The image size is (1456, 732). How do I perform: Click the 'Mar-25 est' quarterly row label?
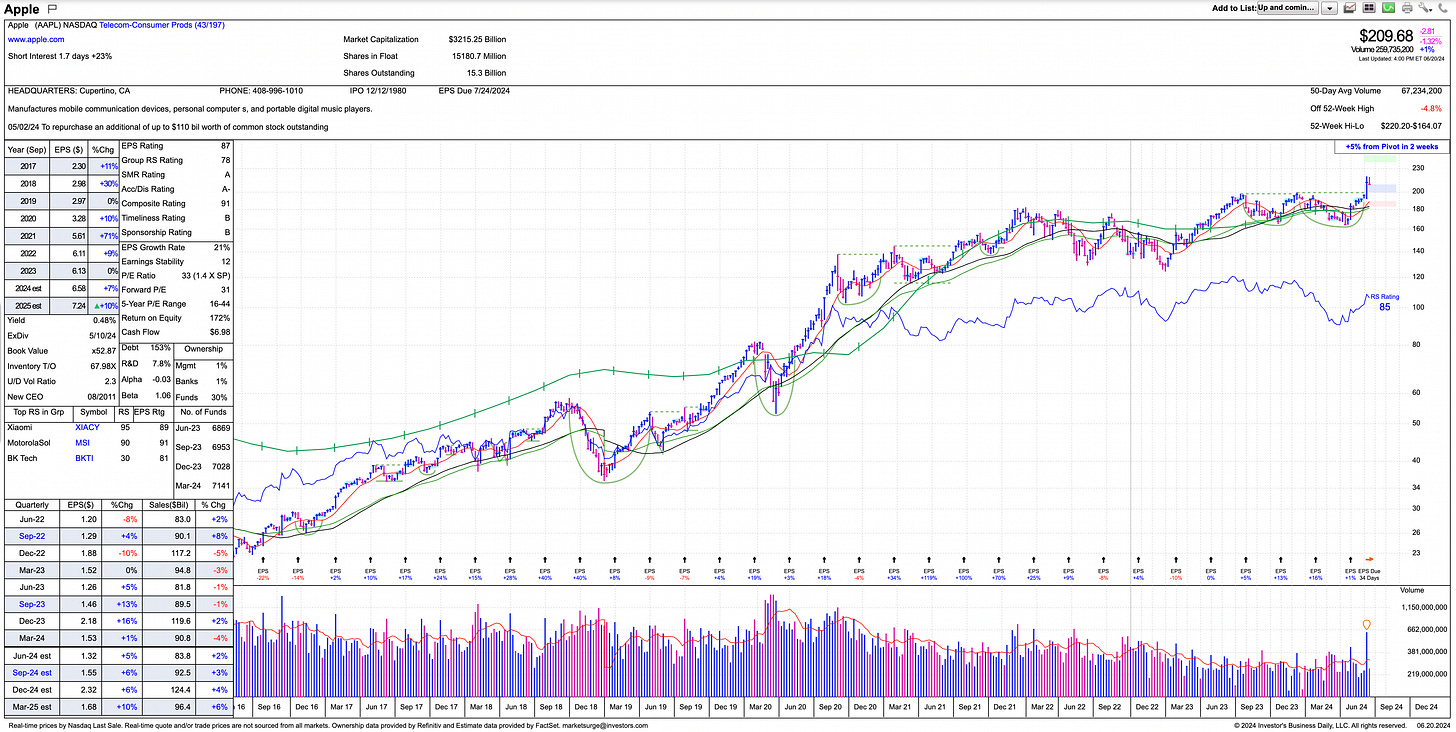point(30,705)
